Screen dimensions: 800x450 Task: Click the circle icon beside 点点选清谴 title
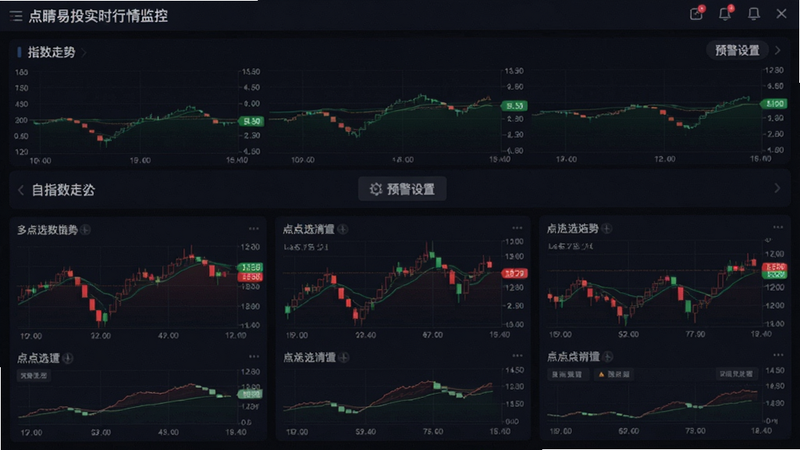click(343, 229)
